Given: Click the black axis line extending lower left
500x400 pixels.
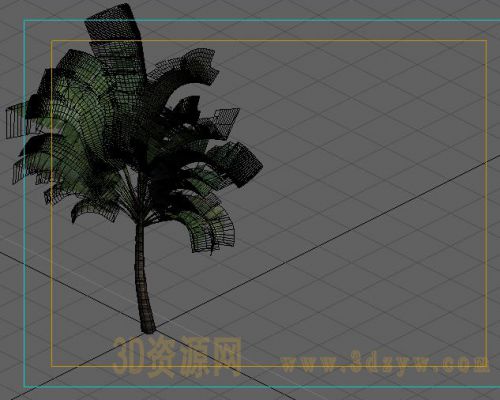Looking at the screenshot, I should click(x=73, y=367).
